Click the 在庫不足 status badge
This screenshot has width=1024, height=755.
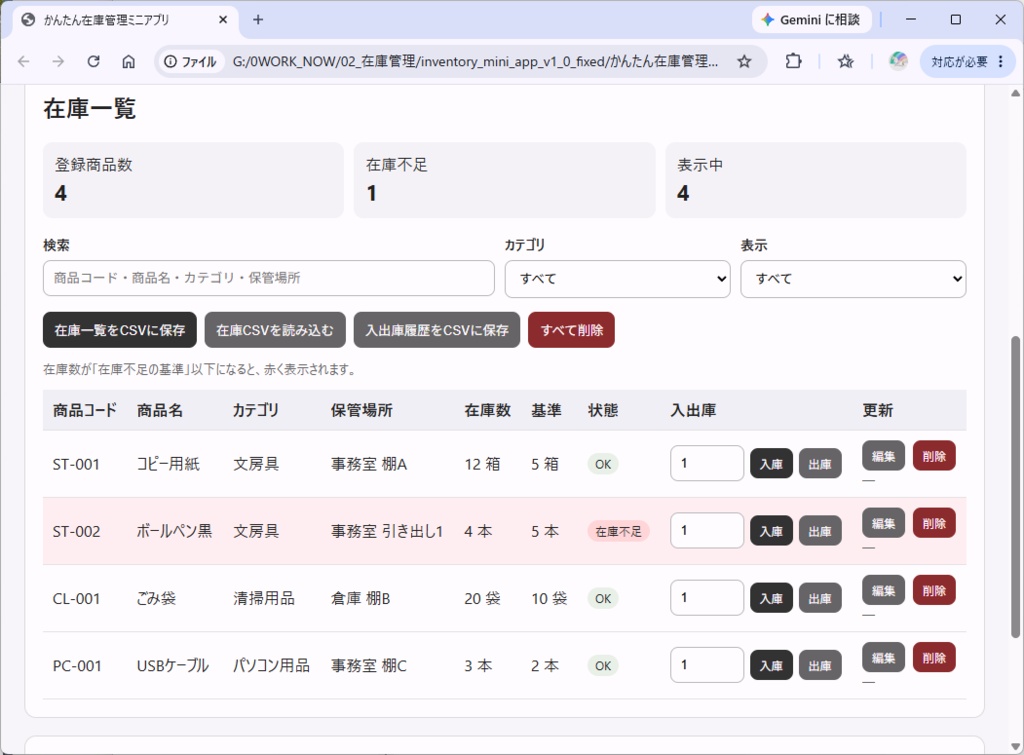tap(618, 532)
